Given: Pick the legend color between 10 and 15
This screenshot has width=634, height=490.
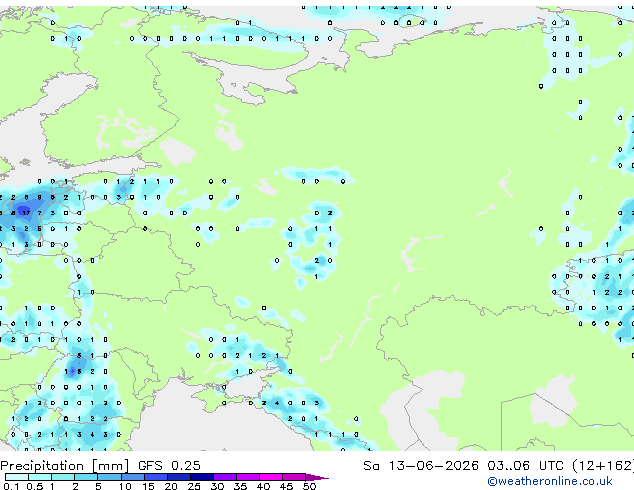Looking at the screenshot, I should [133, 477].
